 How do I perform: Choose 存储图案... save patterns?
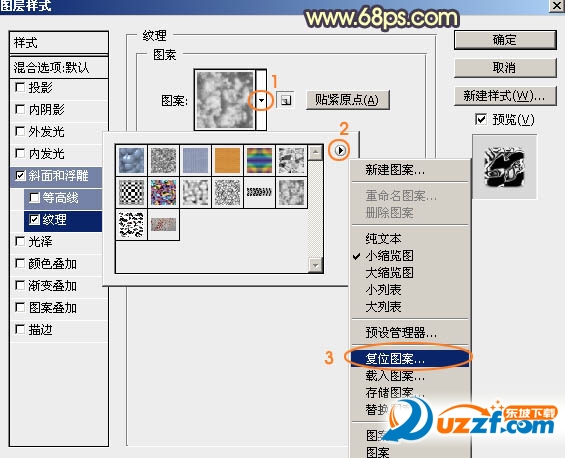coord(410,392)
